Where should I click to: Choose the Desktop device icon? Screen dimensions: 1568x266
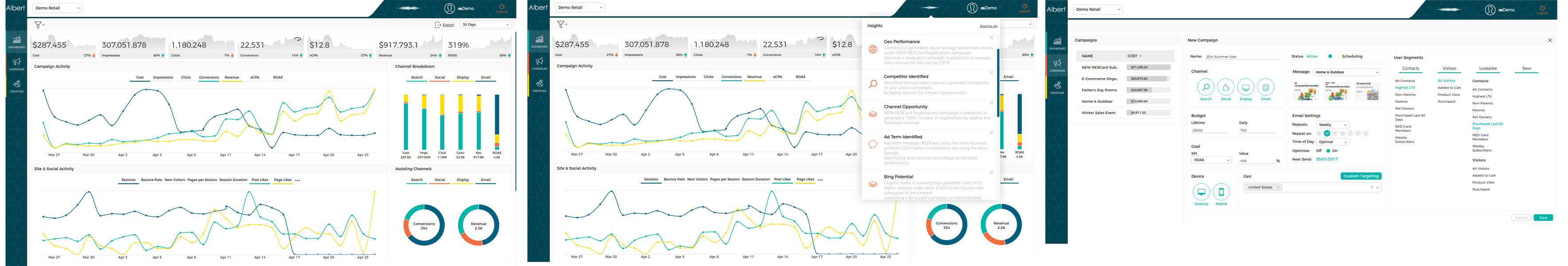tap(1201, 192)
